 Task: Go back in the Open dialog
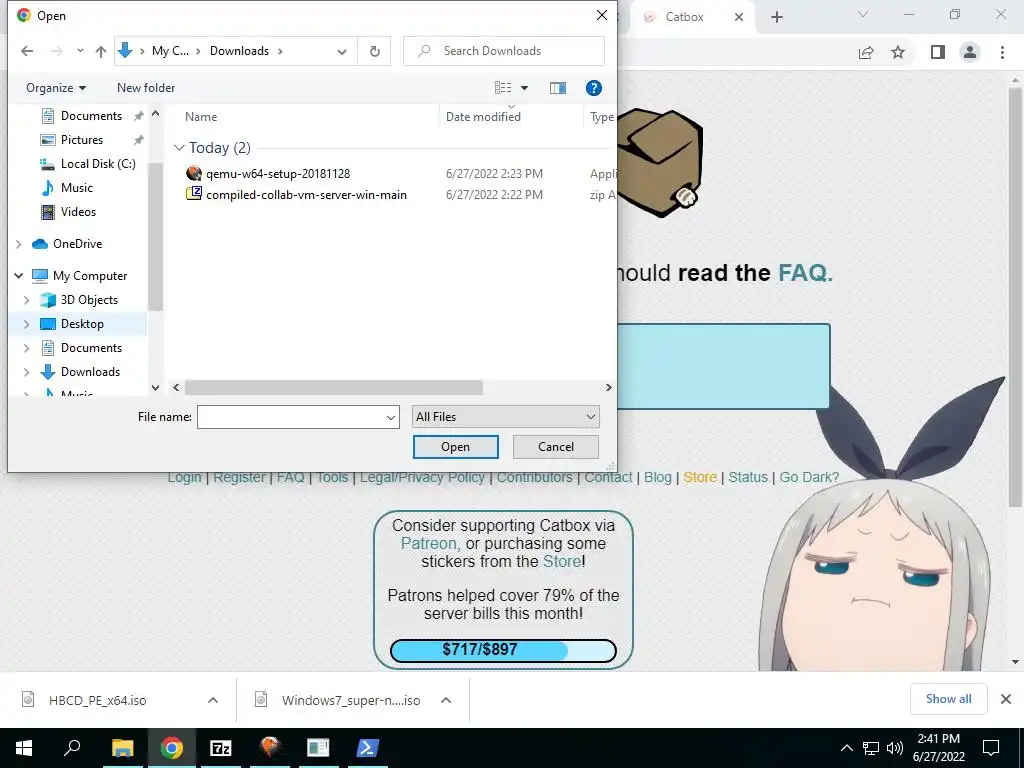[27, 51]
